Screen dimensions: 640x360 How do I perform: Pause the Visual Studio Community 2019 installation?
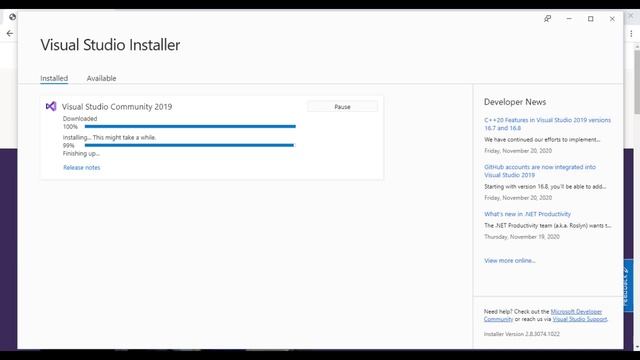342,107
